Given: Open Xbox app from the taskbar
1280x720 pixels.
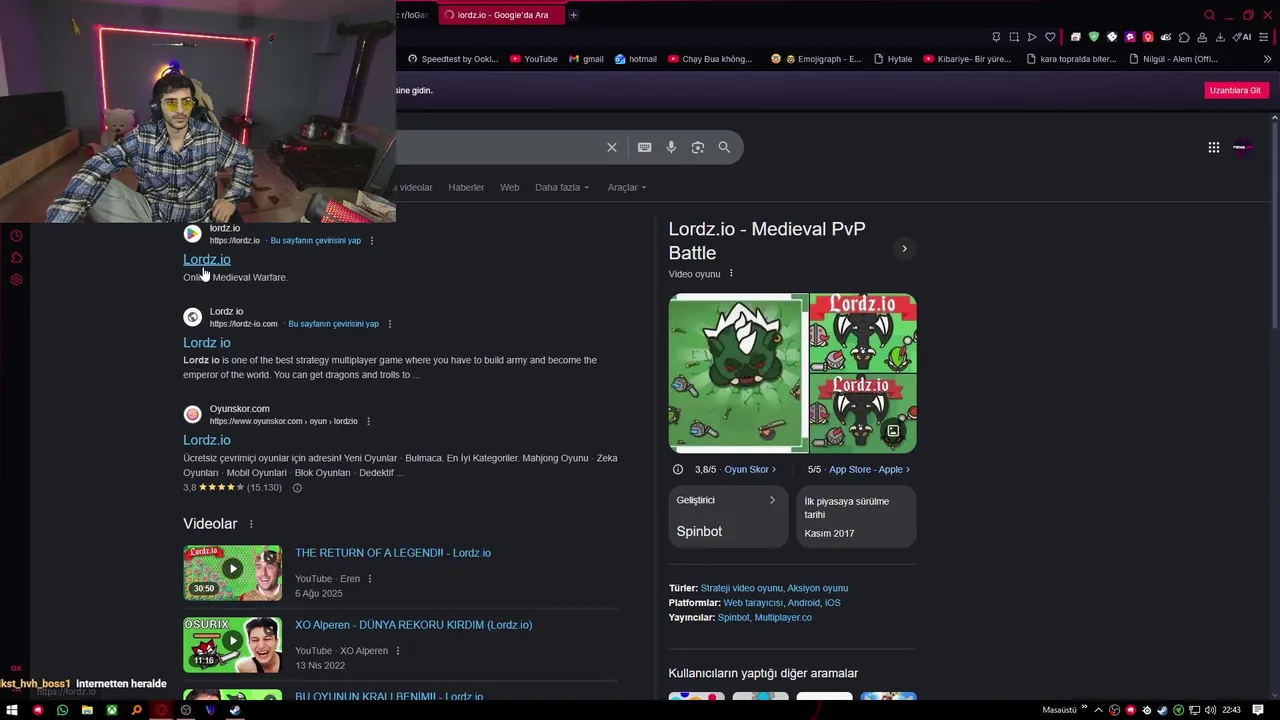Looking at the screenshot, I should click(112, 710).
